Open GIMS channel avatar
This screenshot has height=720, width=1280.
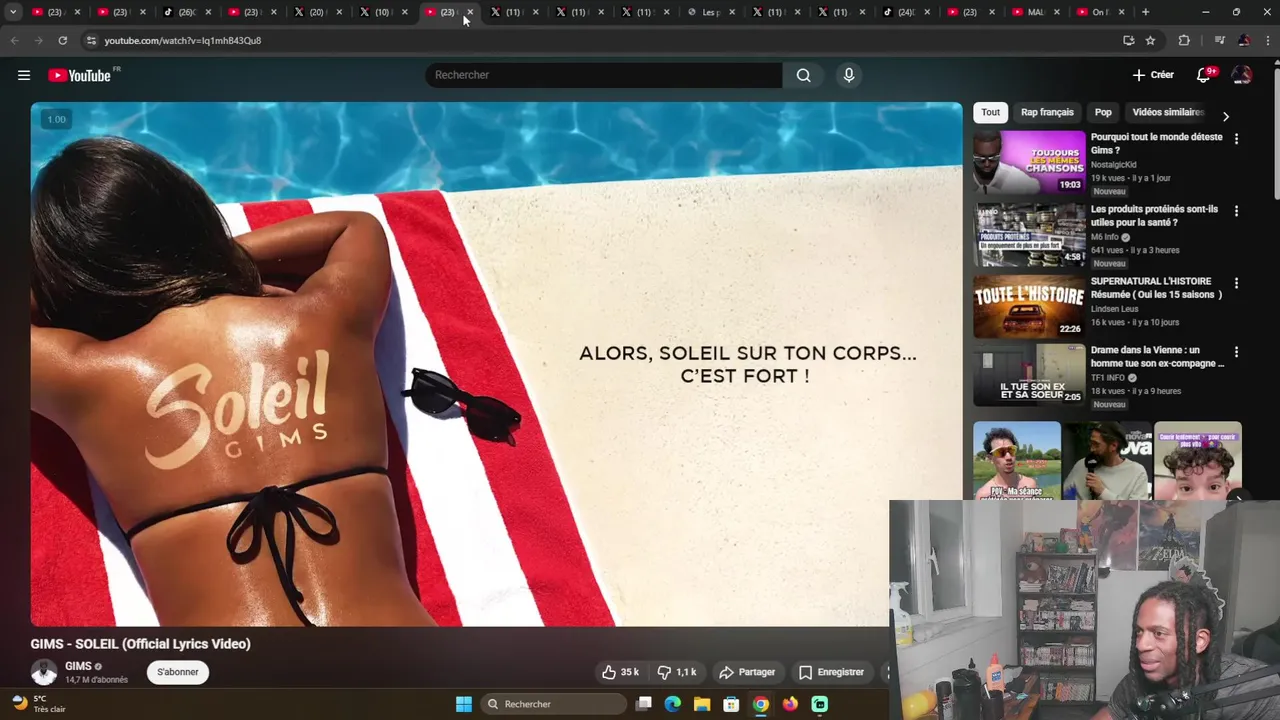coord(44,672)
